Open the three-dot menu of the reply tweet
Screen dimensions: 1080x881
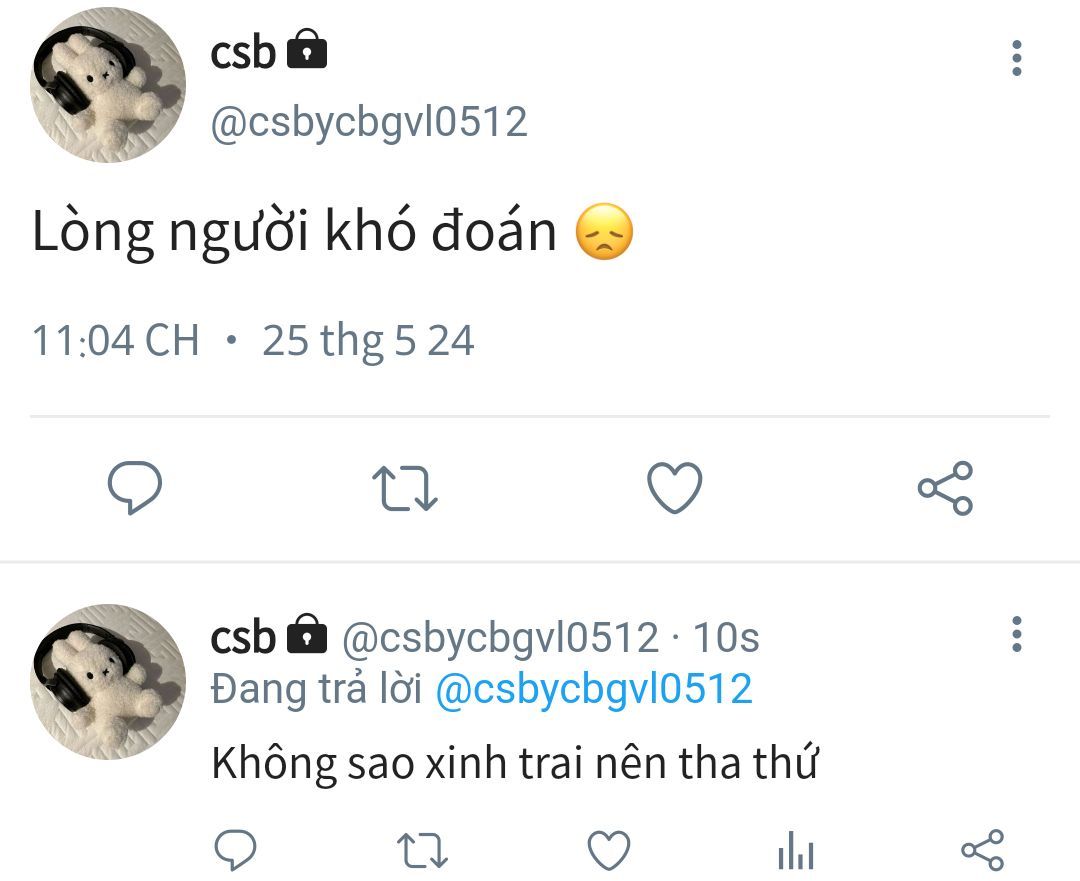pos(1017,634)
